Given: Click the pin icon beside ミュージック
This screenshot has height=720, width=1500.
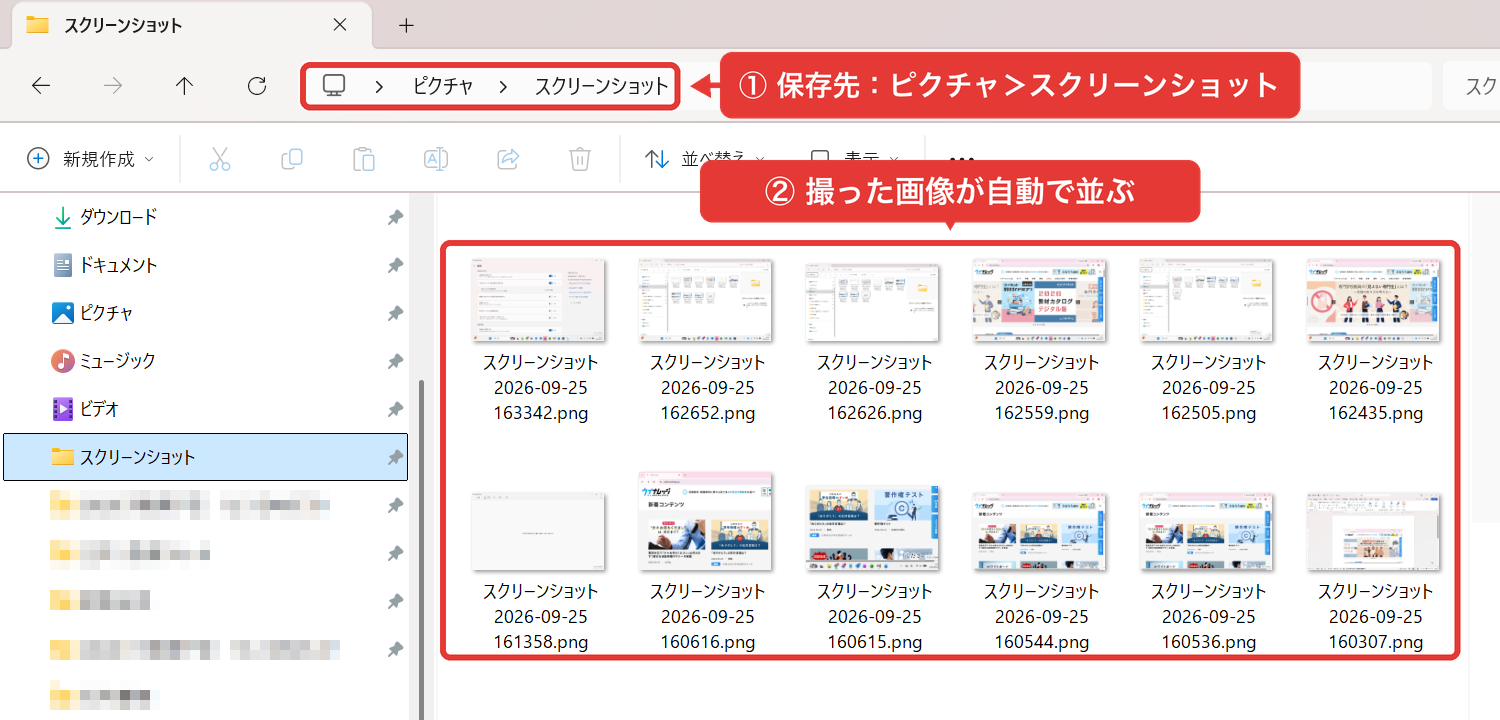Looking at the screenshot, I should pyautogui.click(x=396, y=361).
